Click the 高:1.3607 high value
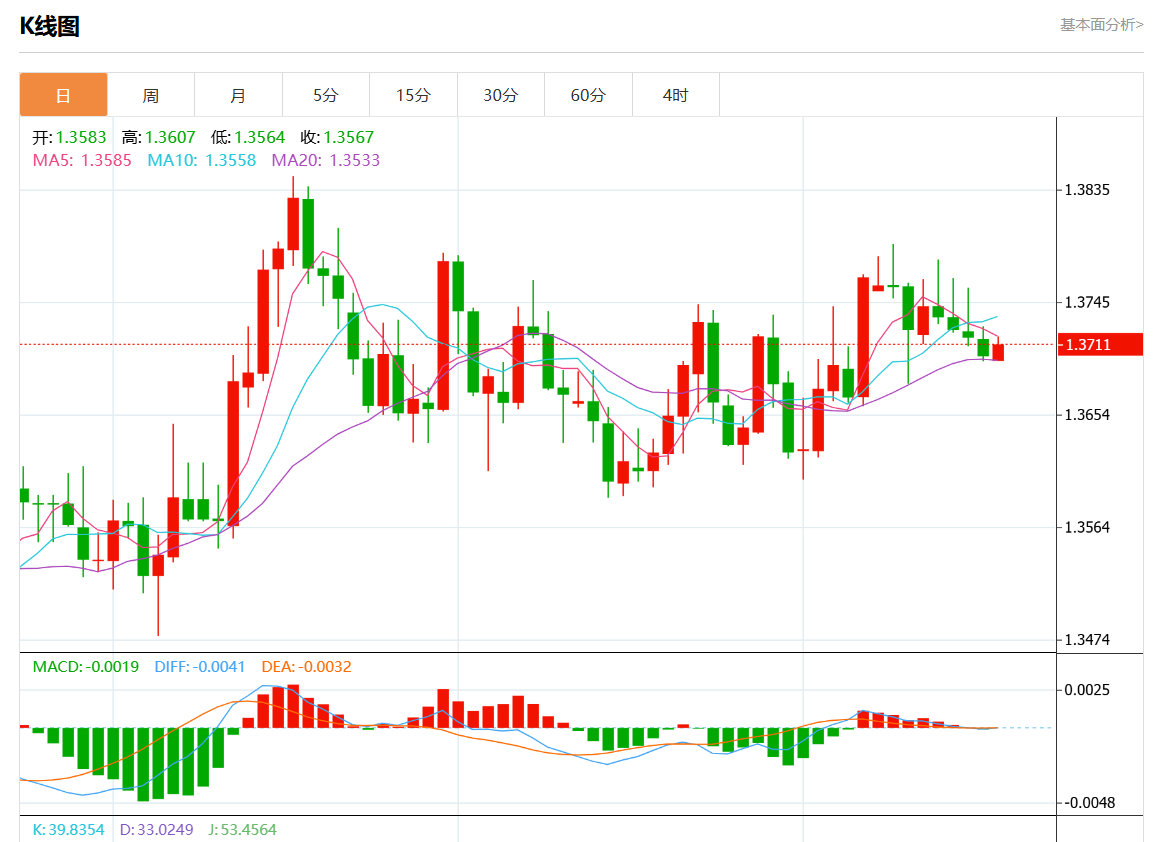The height and width of the screenshot is (842, 1168). (159, 137)
